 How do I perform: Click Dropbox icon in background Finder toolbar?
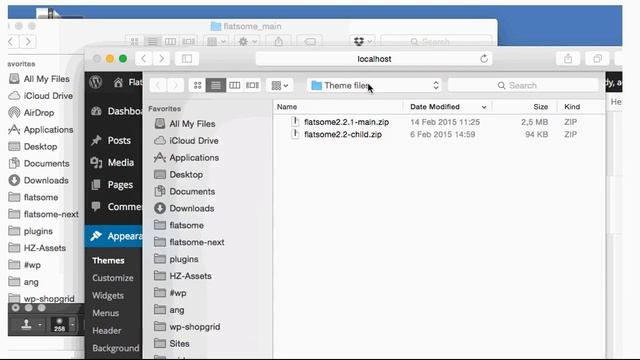[362, 41]
